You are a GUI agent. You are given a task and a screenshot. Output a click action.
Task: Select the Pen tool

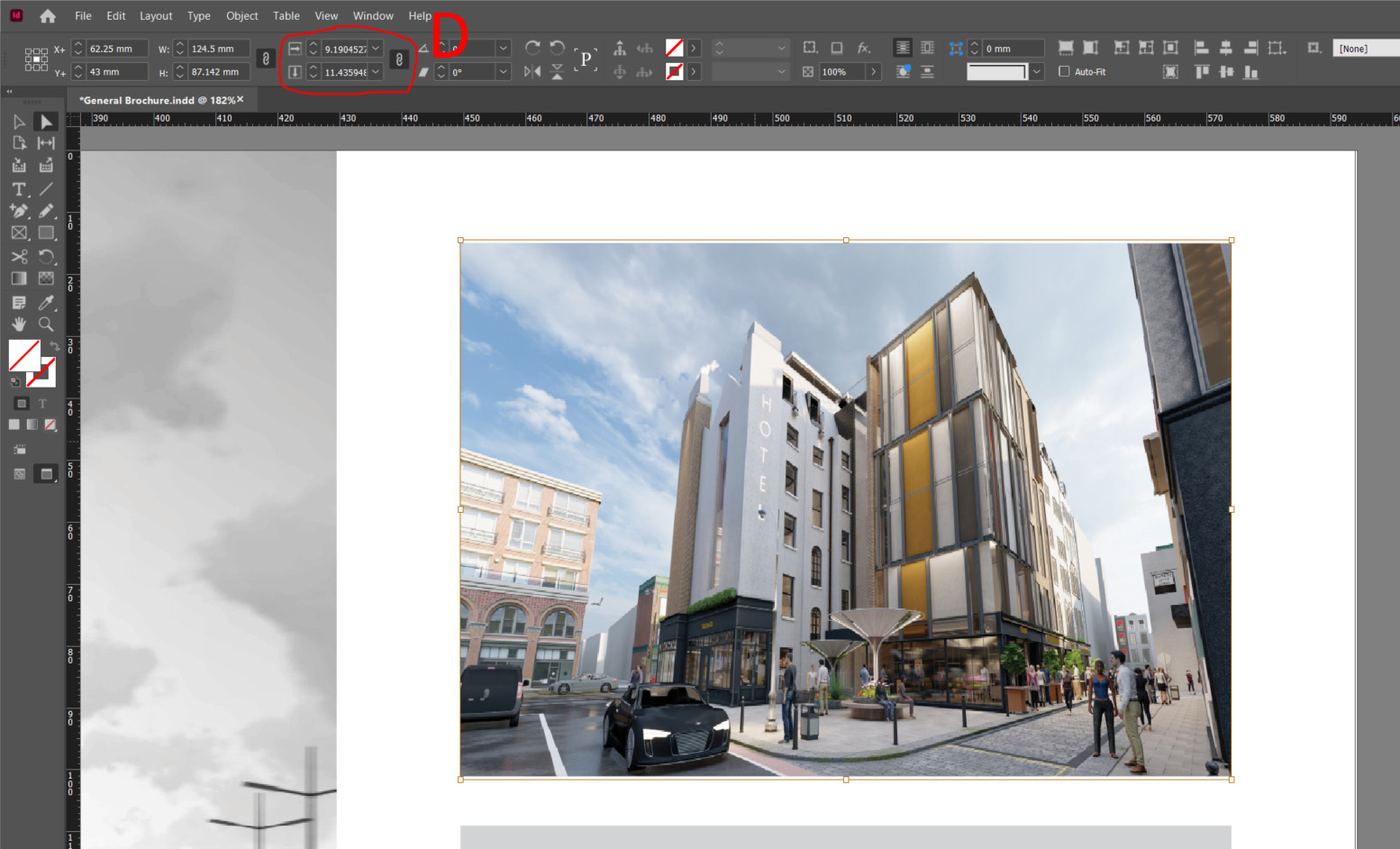19,211
